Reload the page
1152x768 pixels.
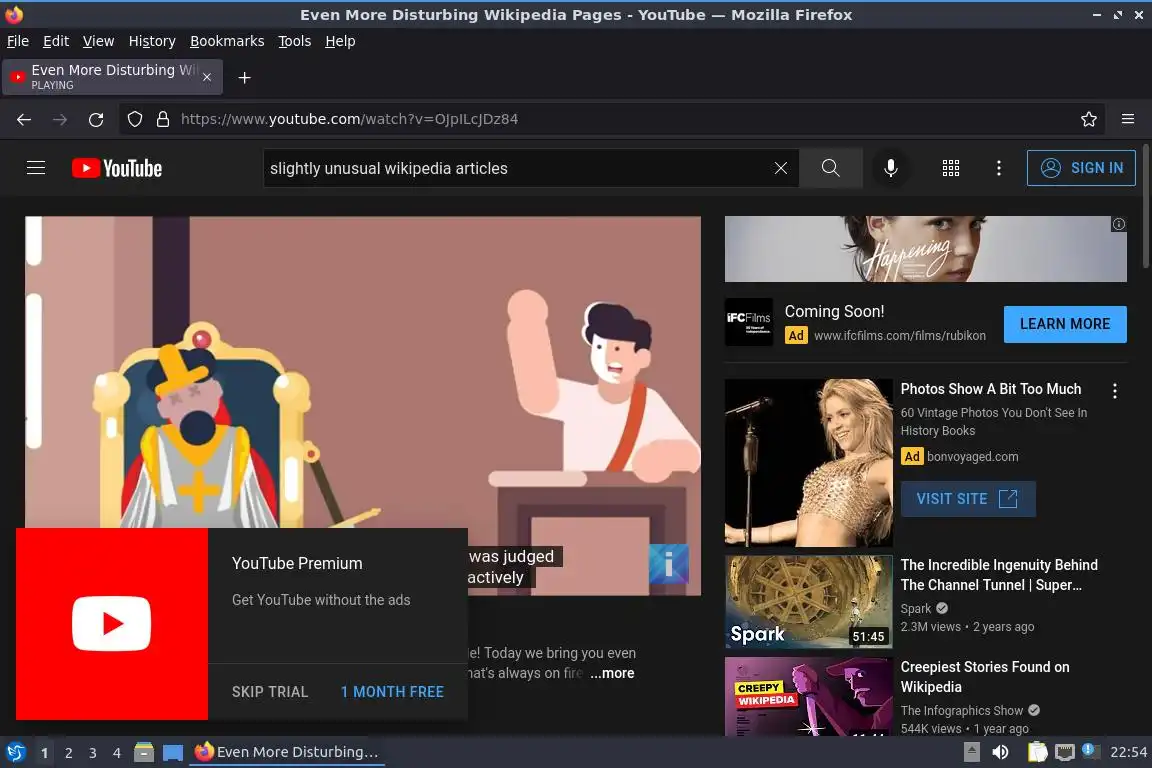(x=96, y=119)
